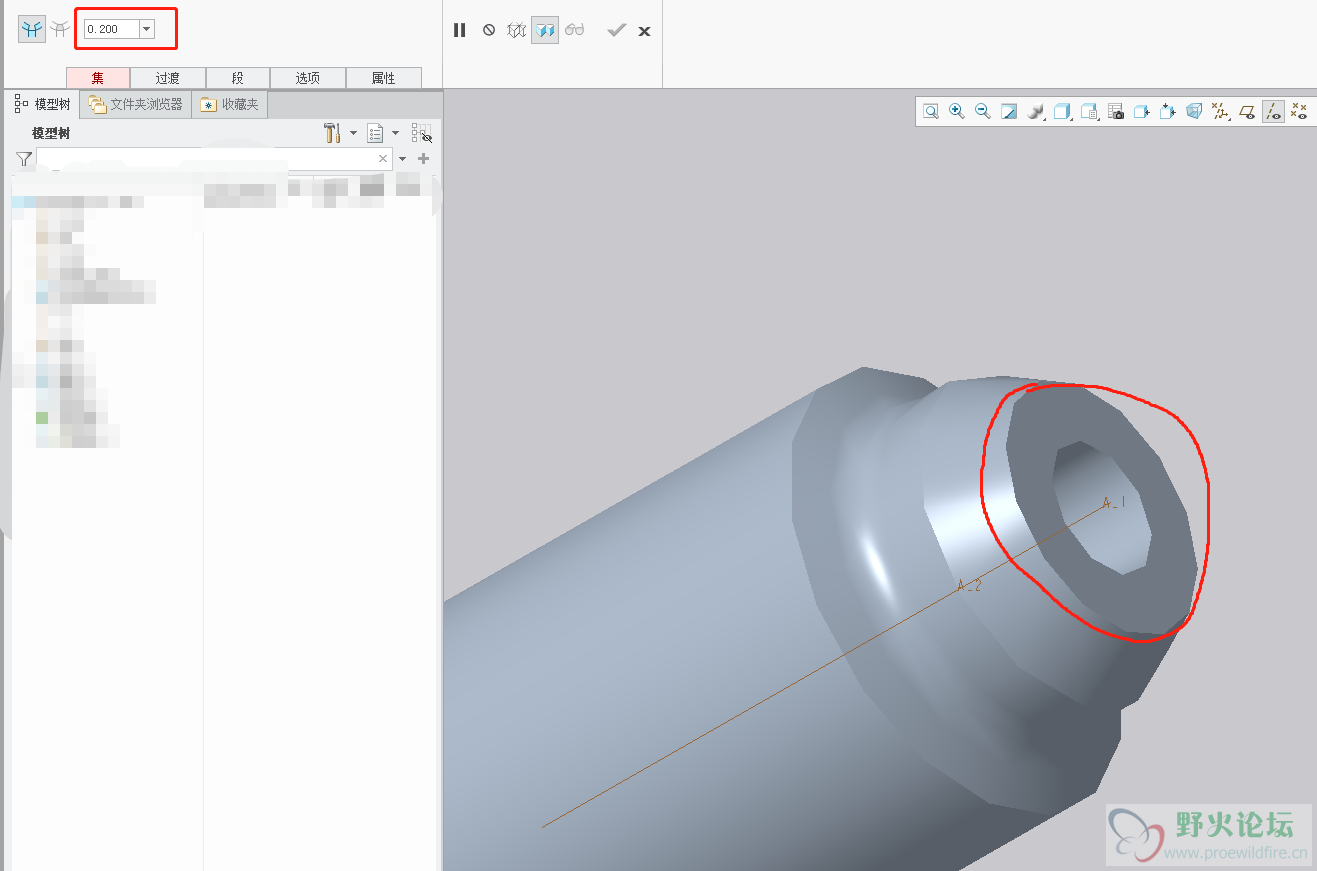Toggle datum plane display
The width and height of the screenshot is (1317, 871).
tap(1247, 112)
